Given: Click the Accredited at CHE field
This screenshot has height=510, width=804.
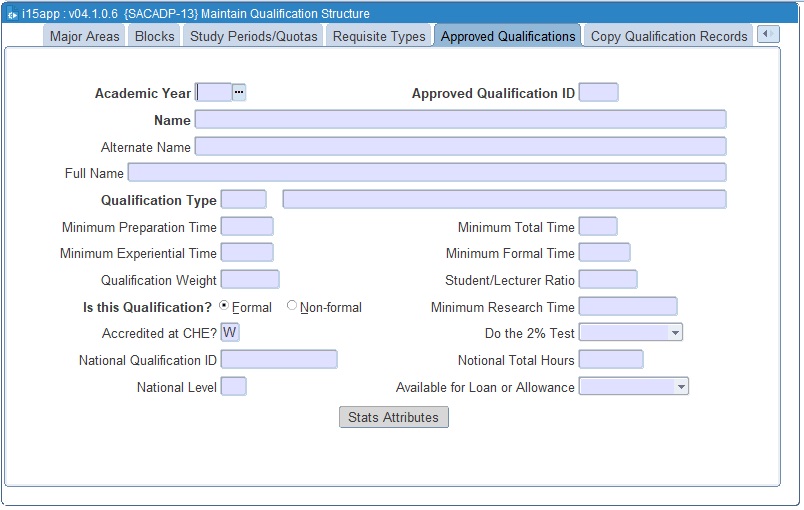Looking at the screenshot, I should (x=230, y=332).
